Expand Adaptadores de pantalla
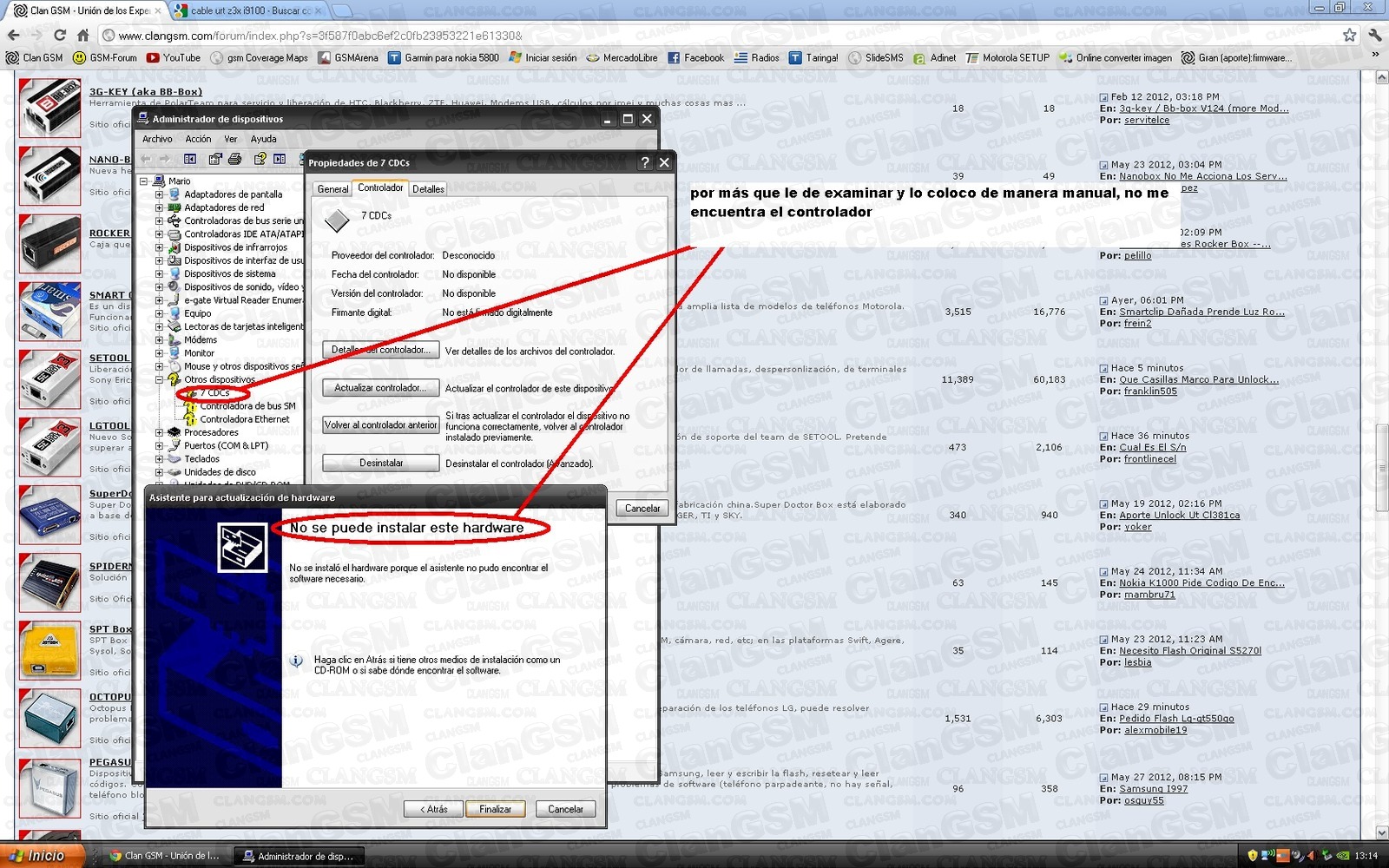 point(159,194)
